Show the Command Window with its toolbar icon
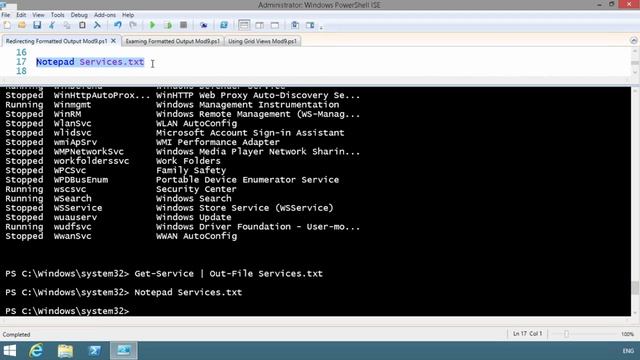 point(295,25)
